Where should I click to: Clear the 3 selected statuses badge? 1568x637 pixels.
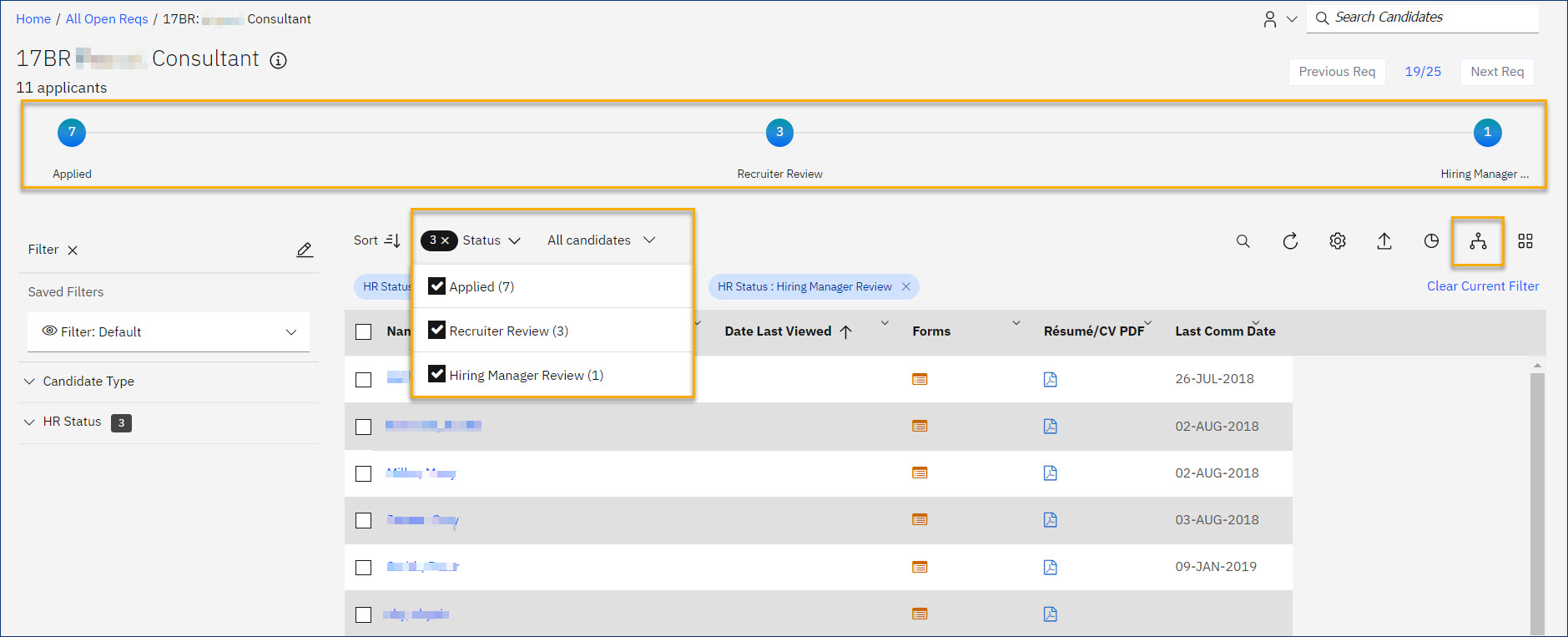pos(439,240)
